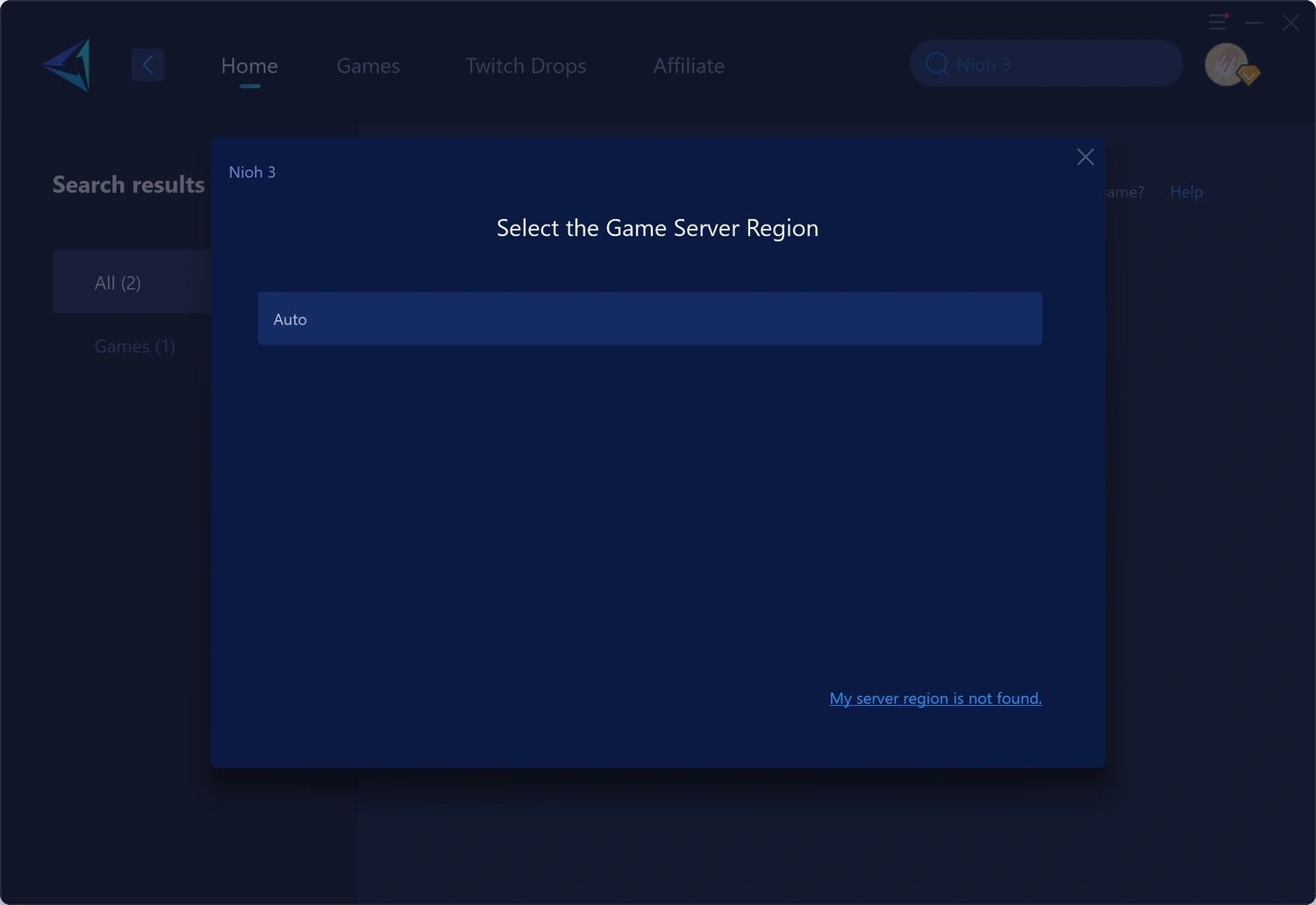This screenshot has height=905, width=1316.
Task: Minimize the application window
Action: [x=1255, y=23]
